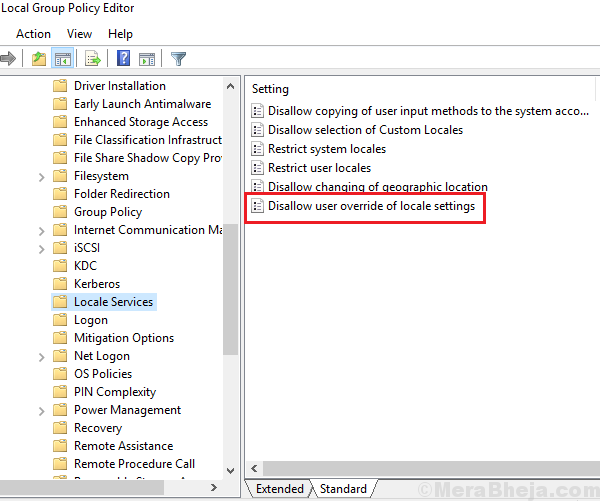
Task: Select File Classification Infrastructure in tree
Action: (148, 140)
